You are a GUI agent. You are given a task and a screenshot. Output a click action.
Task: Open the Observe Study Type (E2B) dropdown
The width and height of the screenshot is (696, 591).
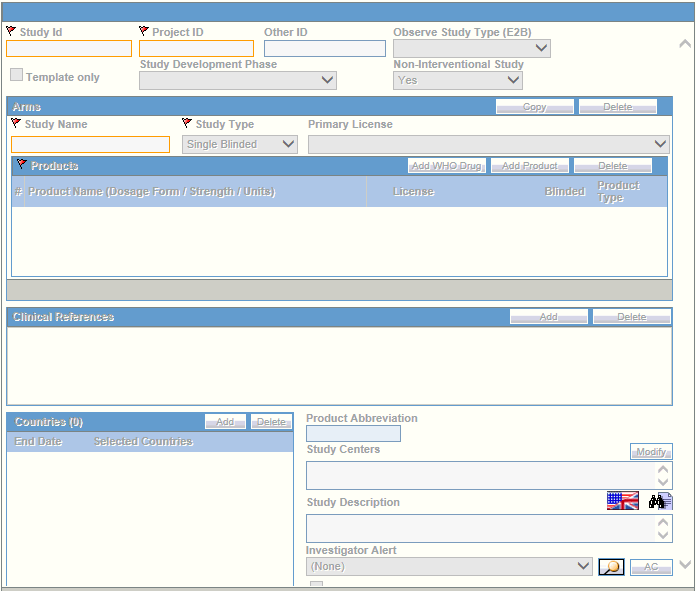click(x=472, y=48)
